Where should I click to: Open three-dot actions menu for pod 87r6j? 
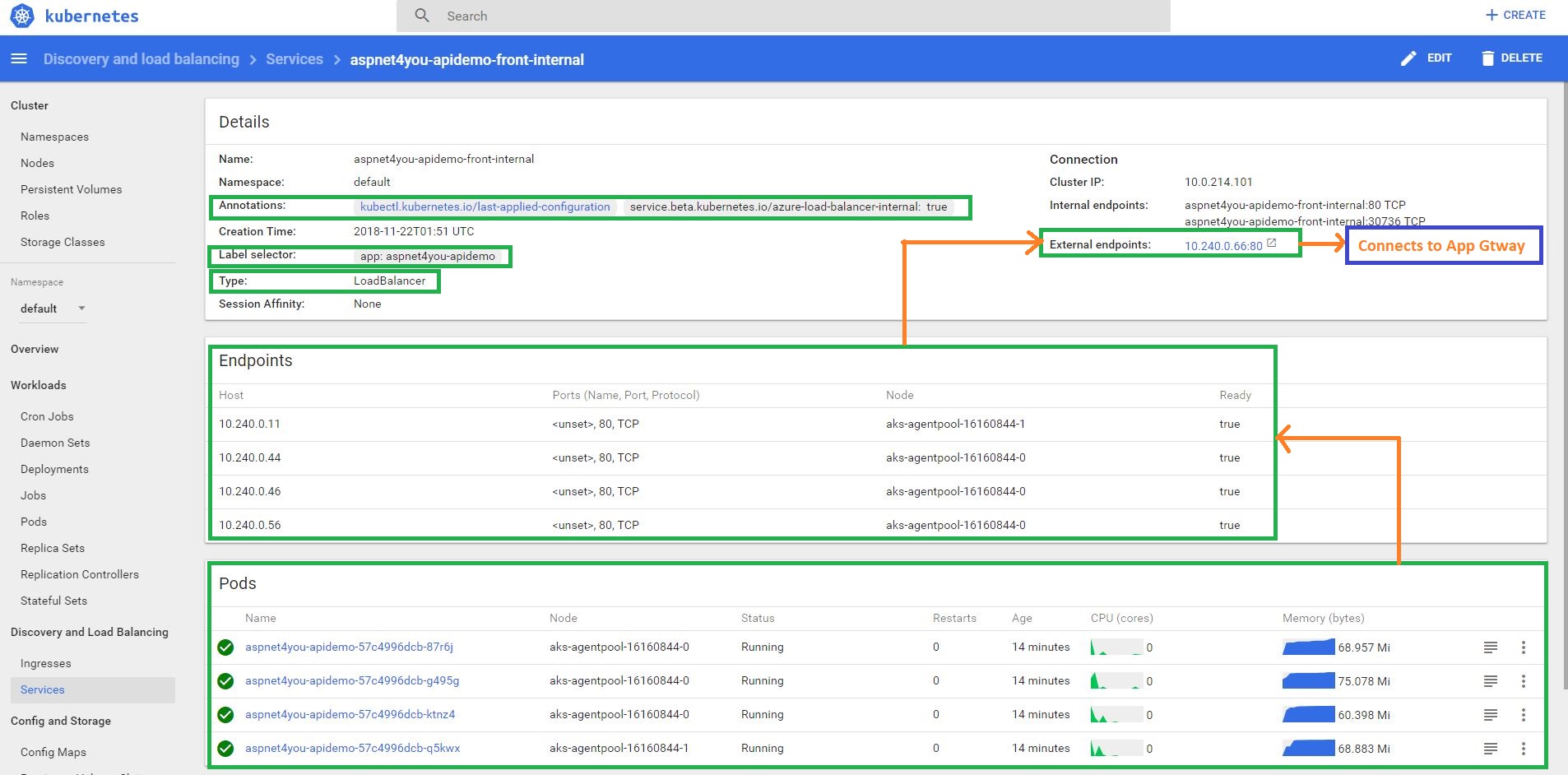point(1524,647)
